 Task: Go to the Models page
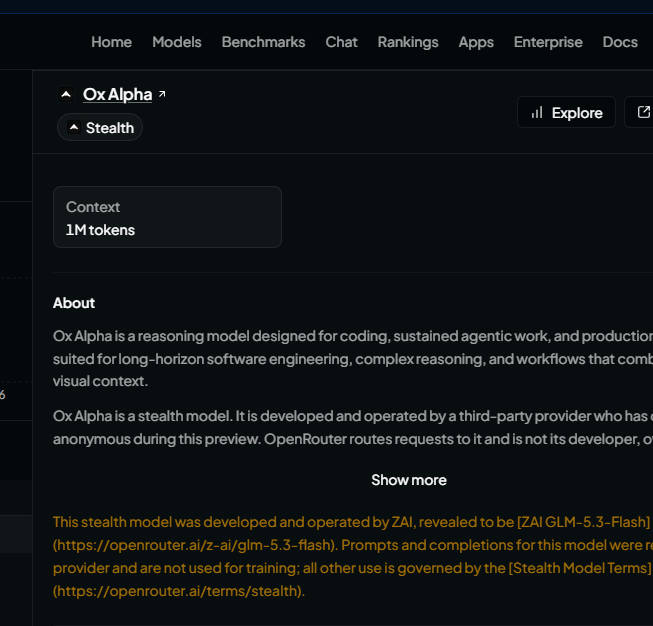(177, 42)
